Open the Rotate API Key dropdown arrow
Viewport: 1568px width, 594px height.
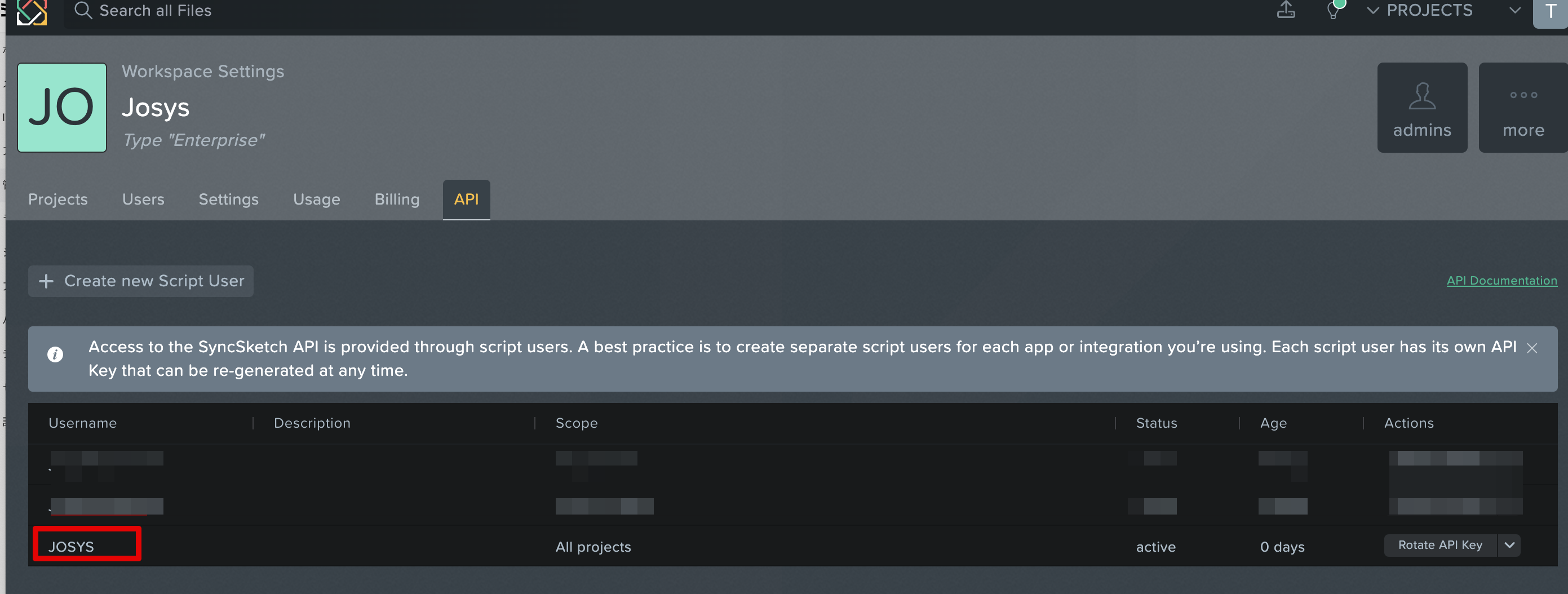click(1509, 546)
